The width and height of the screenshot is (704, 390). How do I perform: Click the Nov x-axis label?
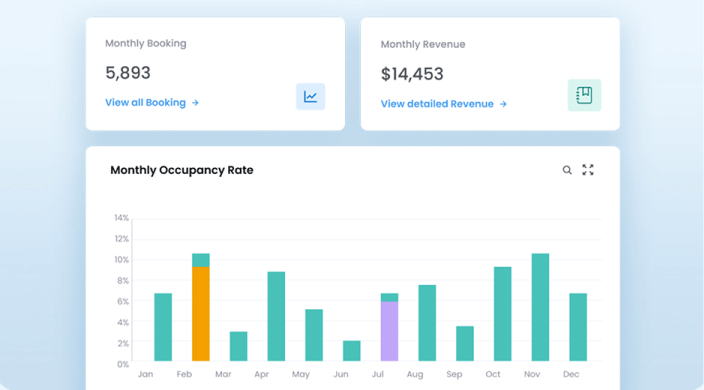532,374
